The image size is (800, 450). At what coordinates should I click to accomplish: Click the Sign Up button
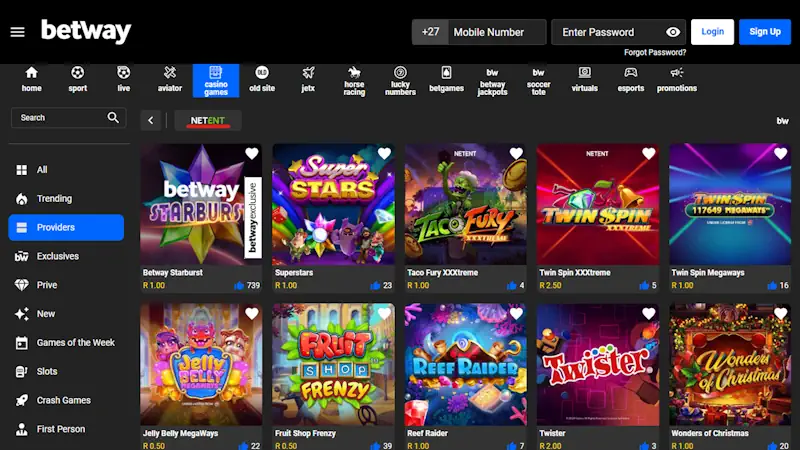click(x=765, y=32)
